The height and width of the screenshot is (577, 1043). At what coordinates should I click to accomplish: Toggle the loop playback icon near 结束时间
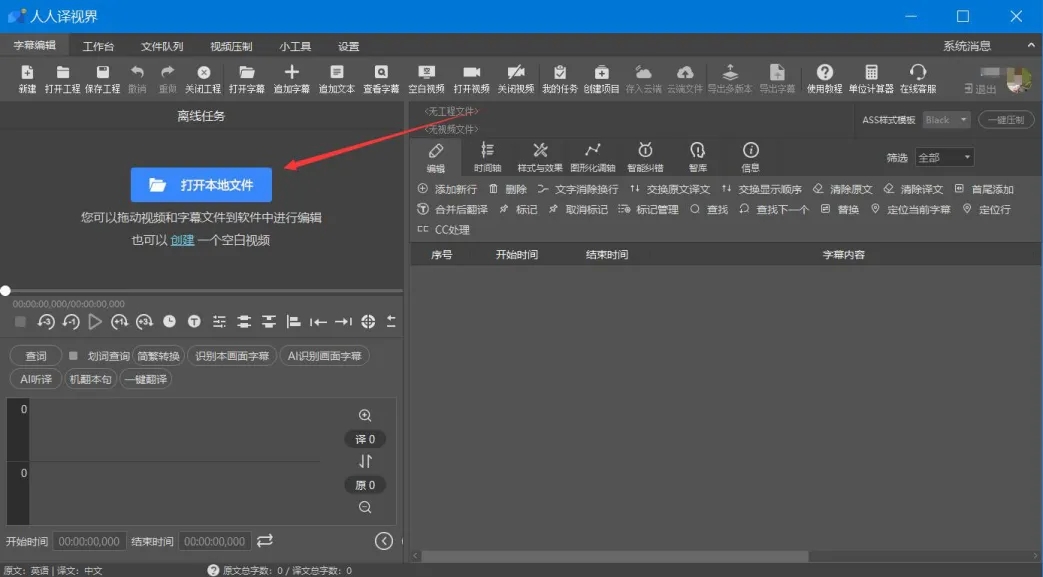tap(264, 541)
